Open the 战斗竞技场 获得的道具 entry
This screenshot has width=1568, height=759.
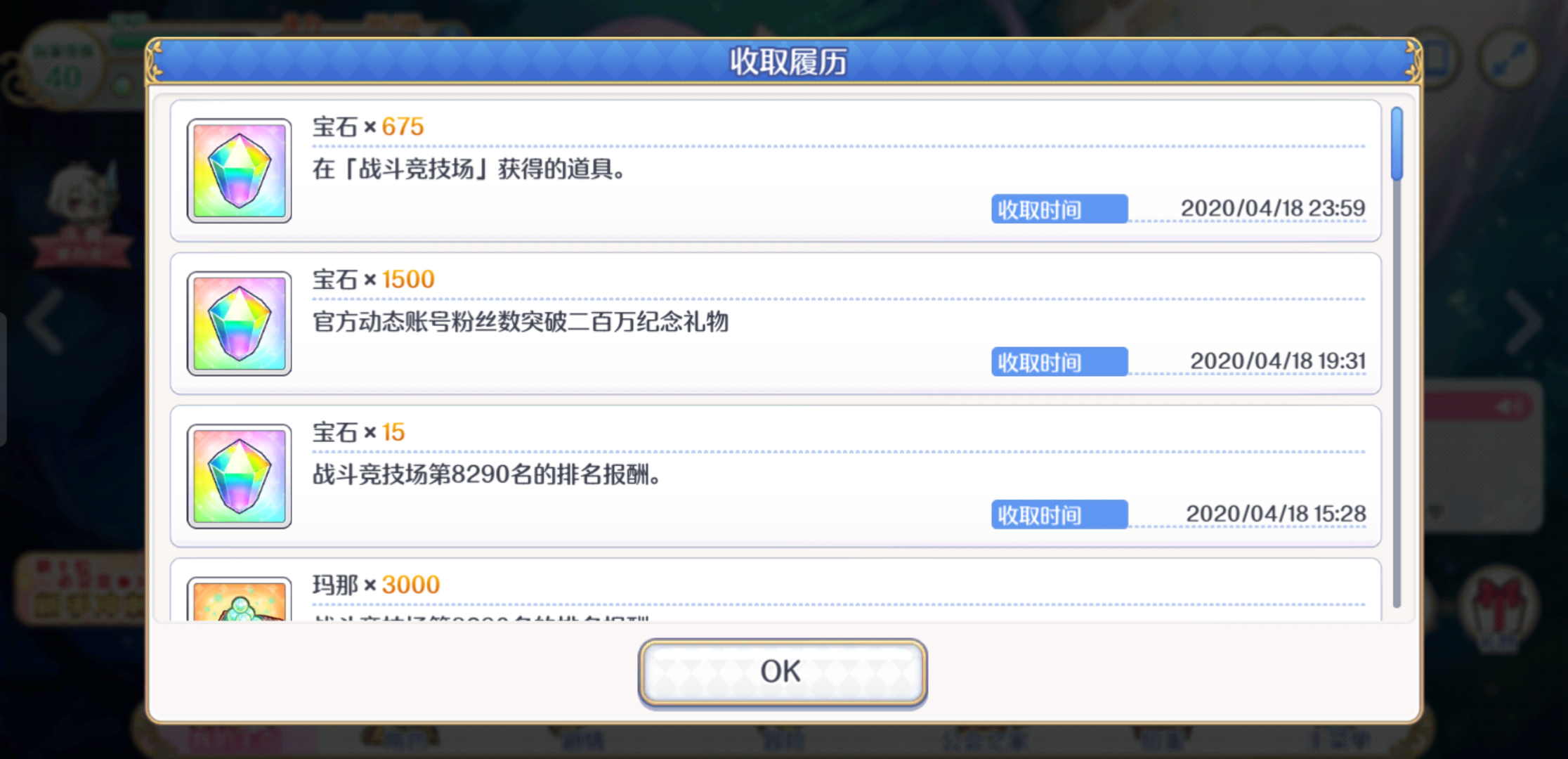tap(776, 171)
